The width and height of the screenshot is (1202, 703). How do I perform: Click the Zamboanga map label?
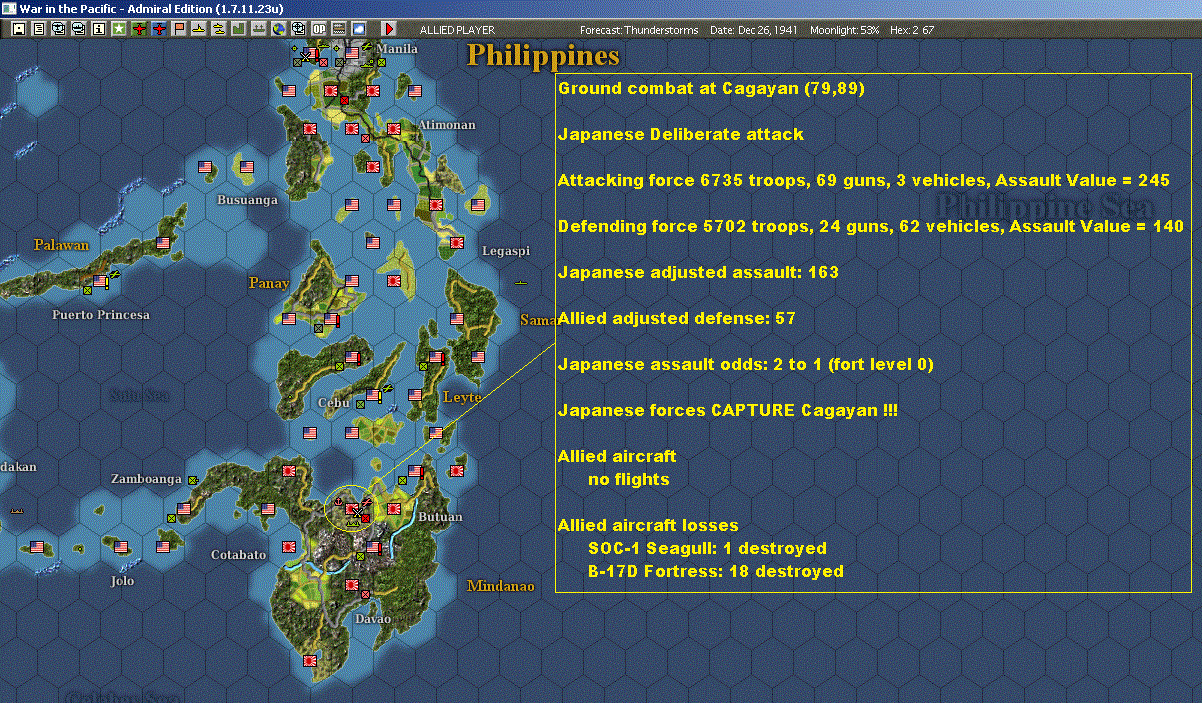146,479
